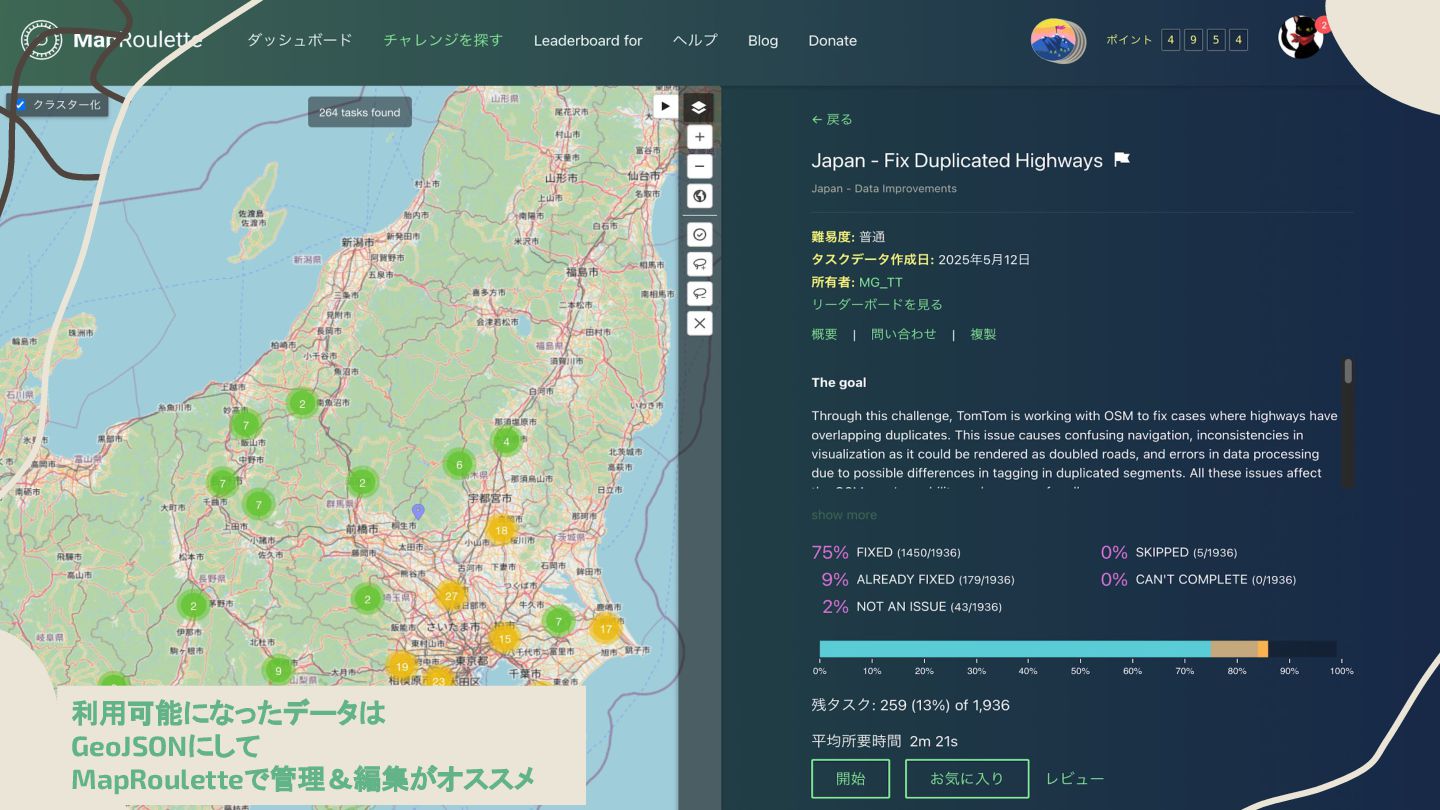
Task: Open the cluster marker with 6 tasks
Action: (459, 464)
